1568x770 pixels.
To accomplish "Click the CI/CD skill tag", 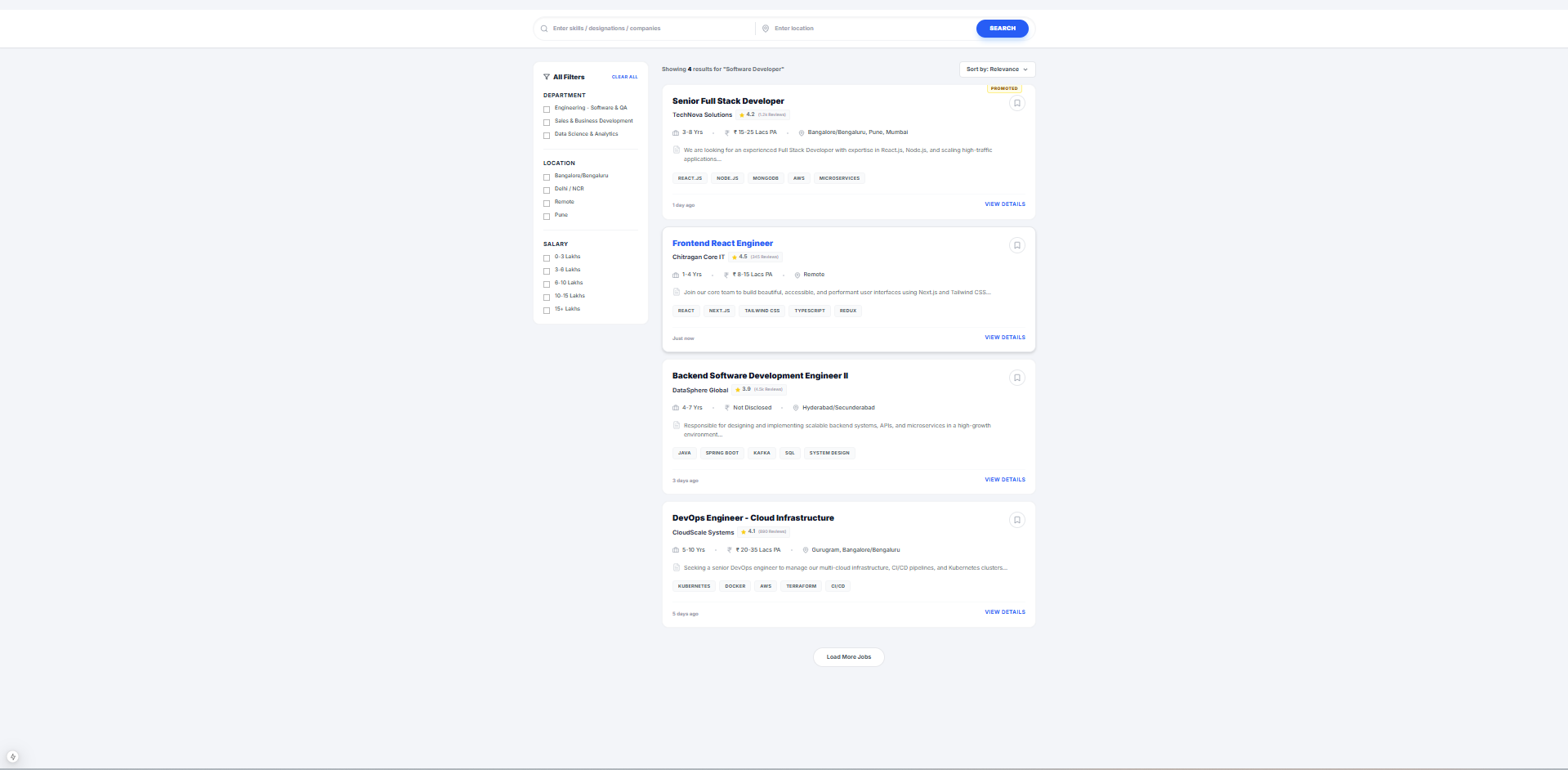I will [x=838, y=586].
